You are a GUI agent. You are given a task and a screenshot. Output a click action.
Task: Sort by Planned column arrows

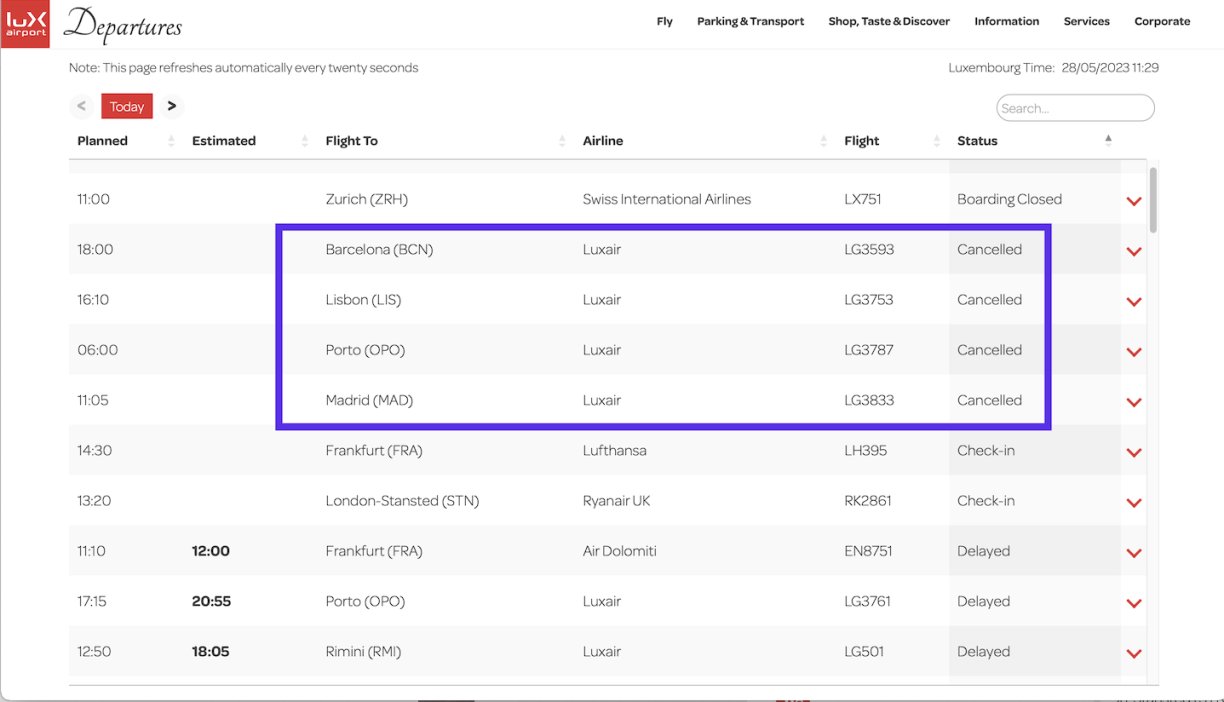(x=171, y=141)
